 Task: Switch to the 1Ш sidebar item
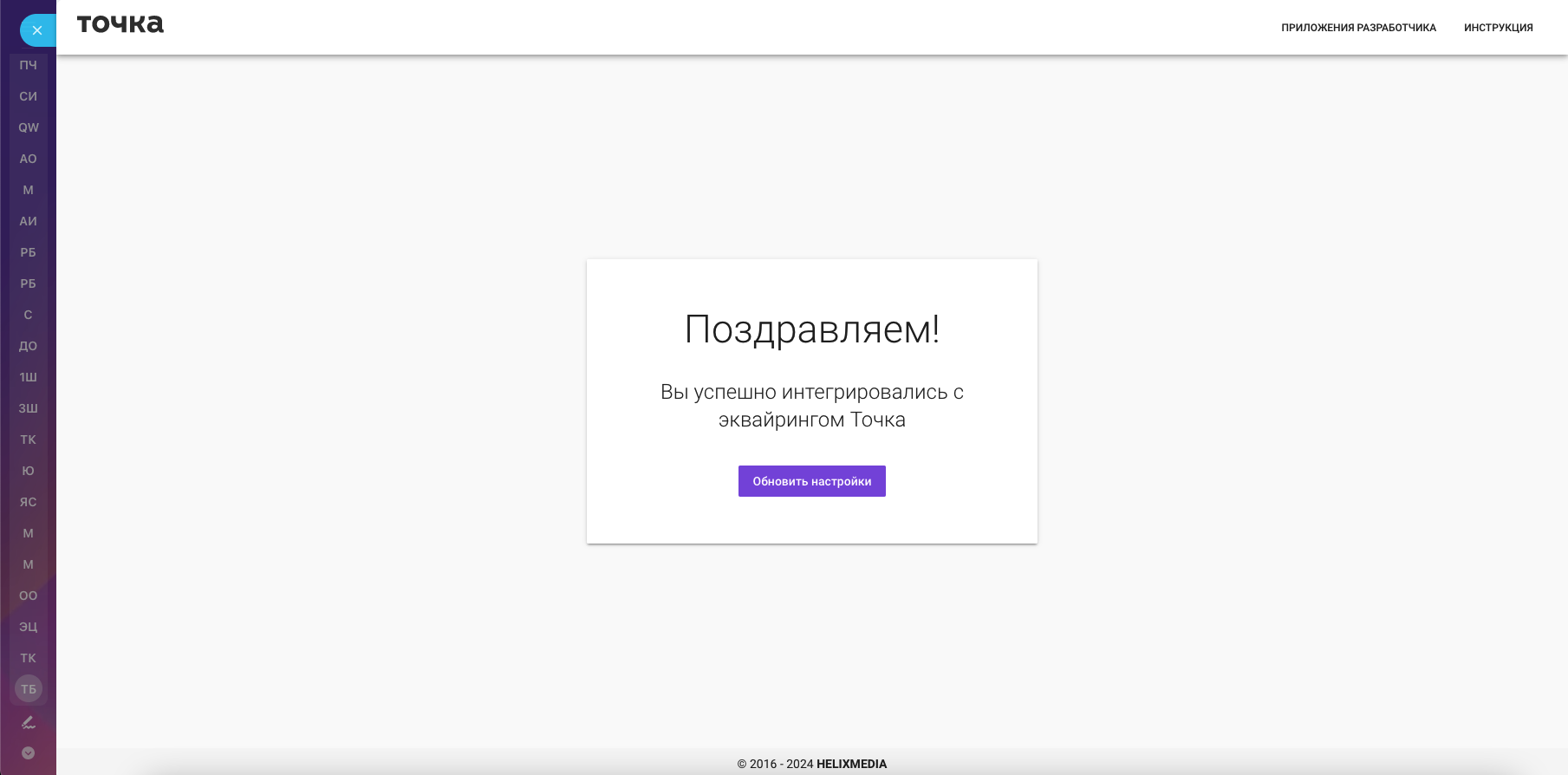[x=29, y=377]
